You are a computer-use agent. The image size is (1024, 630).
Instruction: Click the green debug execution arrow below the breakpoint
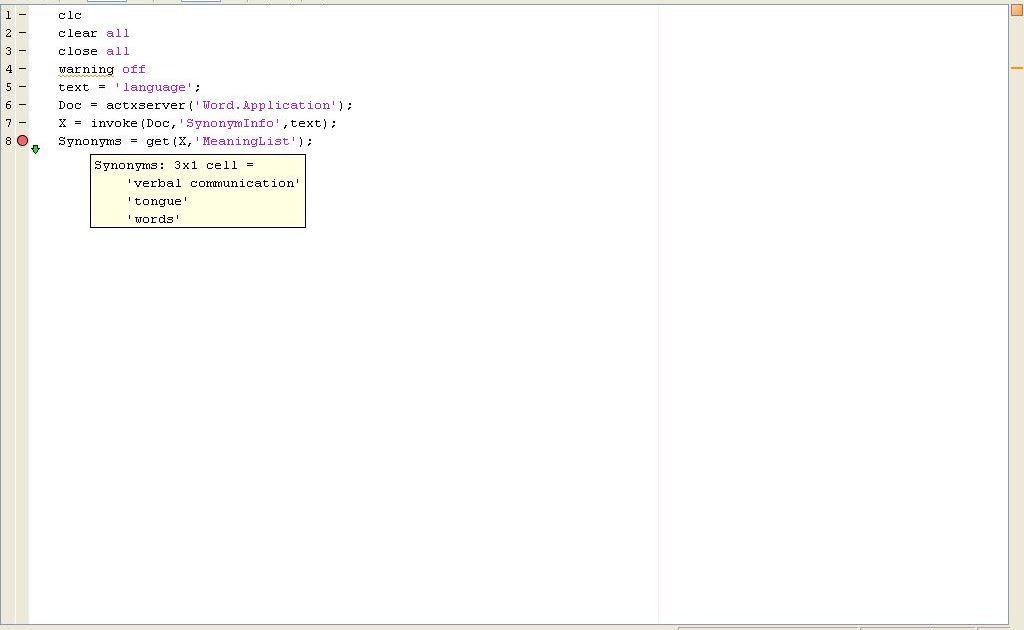[36, 149]
